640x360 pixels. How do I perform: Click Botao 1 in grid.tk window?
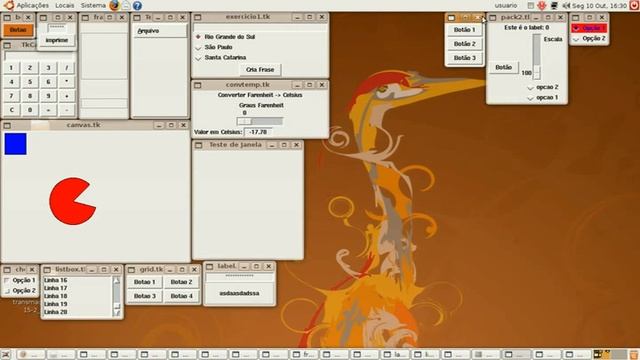144,282
